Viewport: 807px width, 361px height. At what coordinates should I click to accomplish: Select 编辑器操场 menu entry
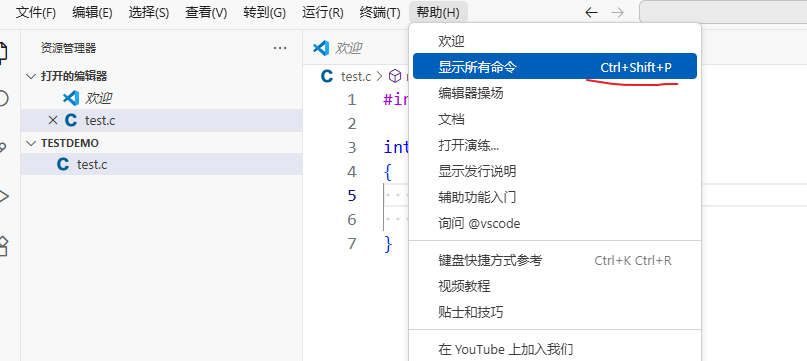[x=555, y=93]
